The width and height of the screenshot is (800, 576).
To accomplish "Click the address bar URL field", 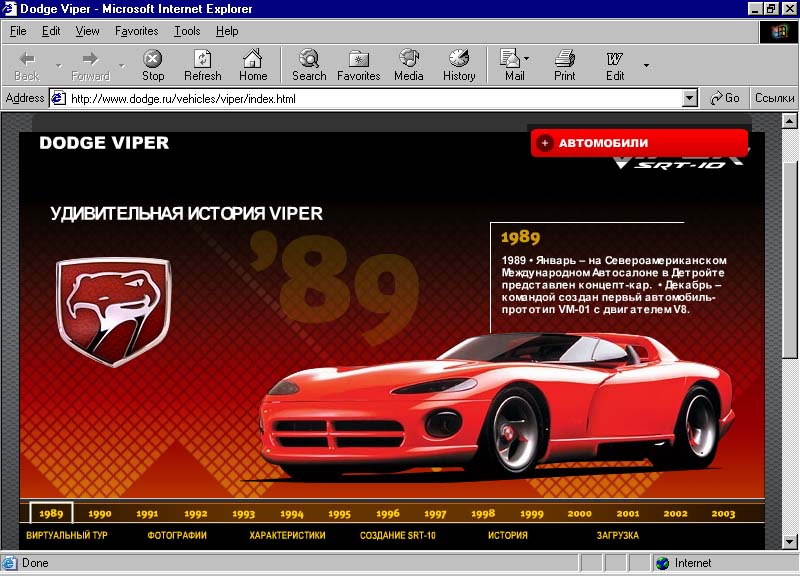I will [374, 98].
